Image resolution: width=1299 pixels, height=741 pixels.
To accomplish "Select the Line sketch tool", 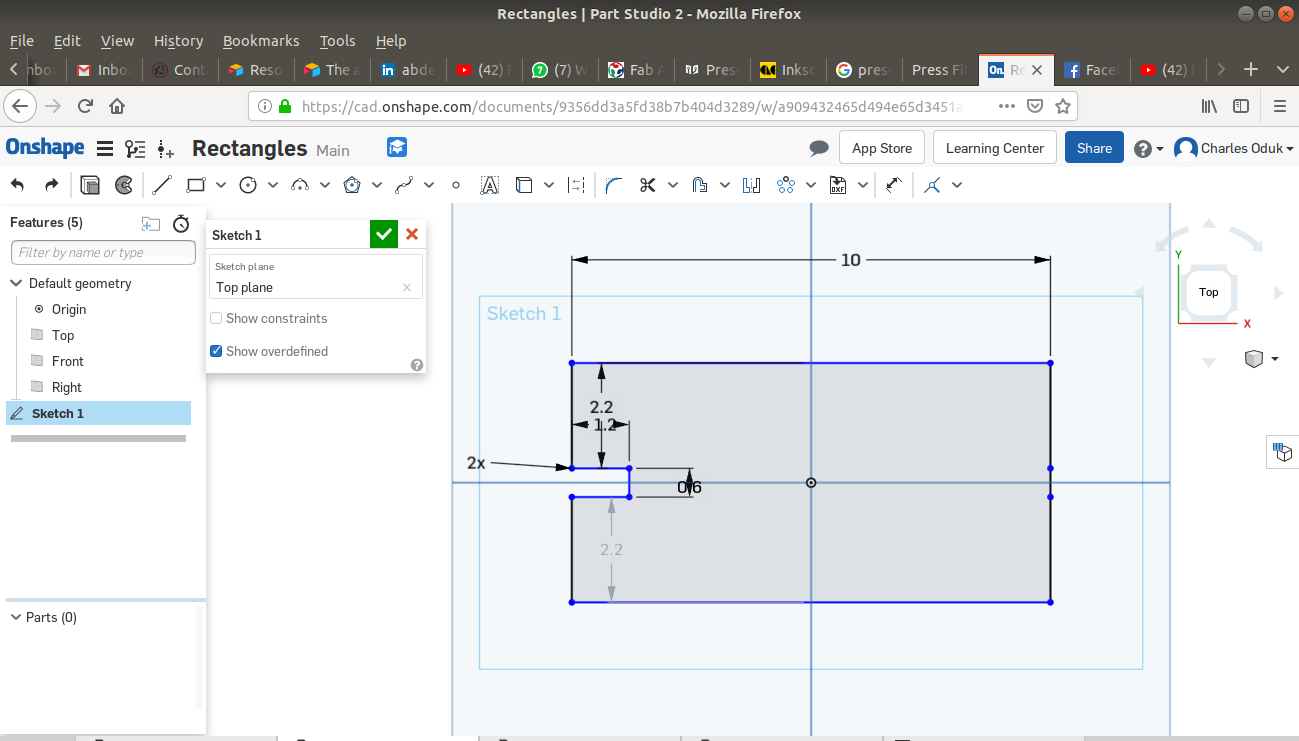I will [162, 185].
